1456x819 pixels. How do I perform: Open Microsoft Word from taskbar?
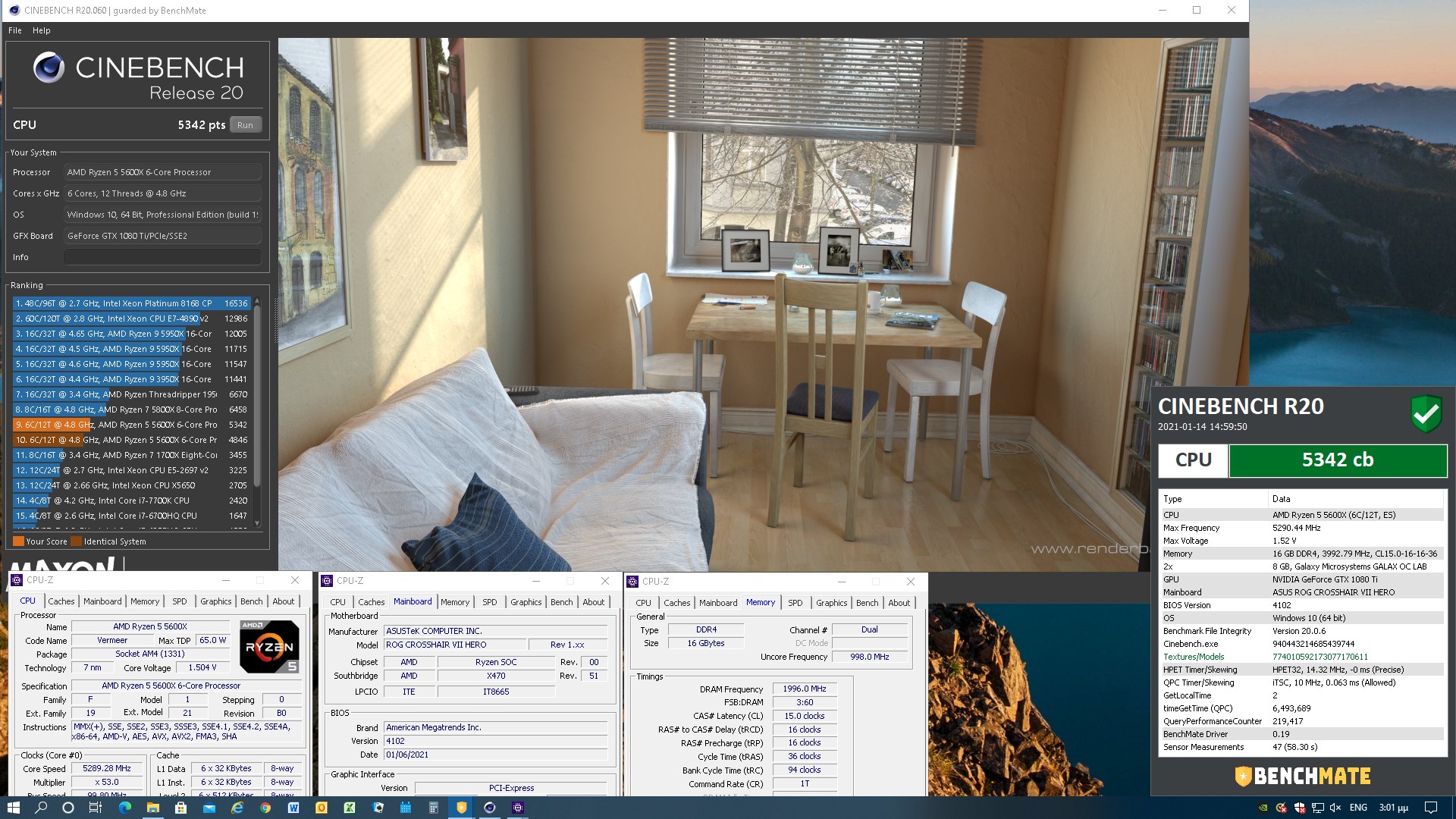[x=293, y=808]
